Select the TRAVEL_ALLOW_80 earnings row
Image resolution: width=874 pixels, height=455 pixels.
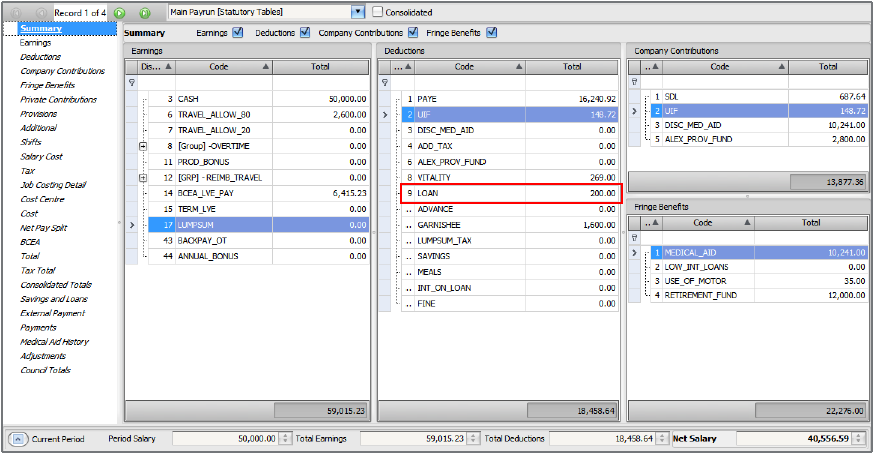(258, 114)
